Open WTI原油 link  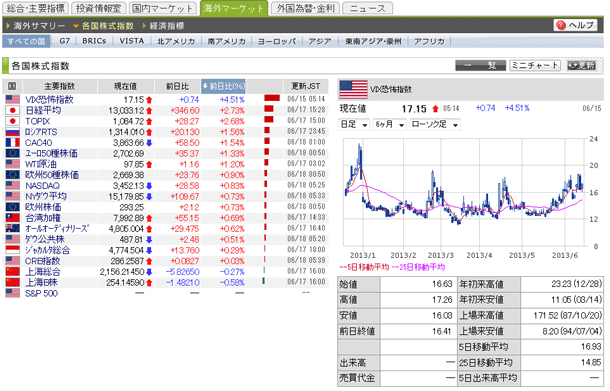(41, 164)
